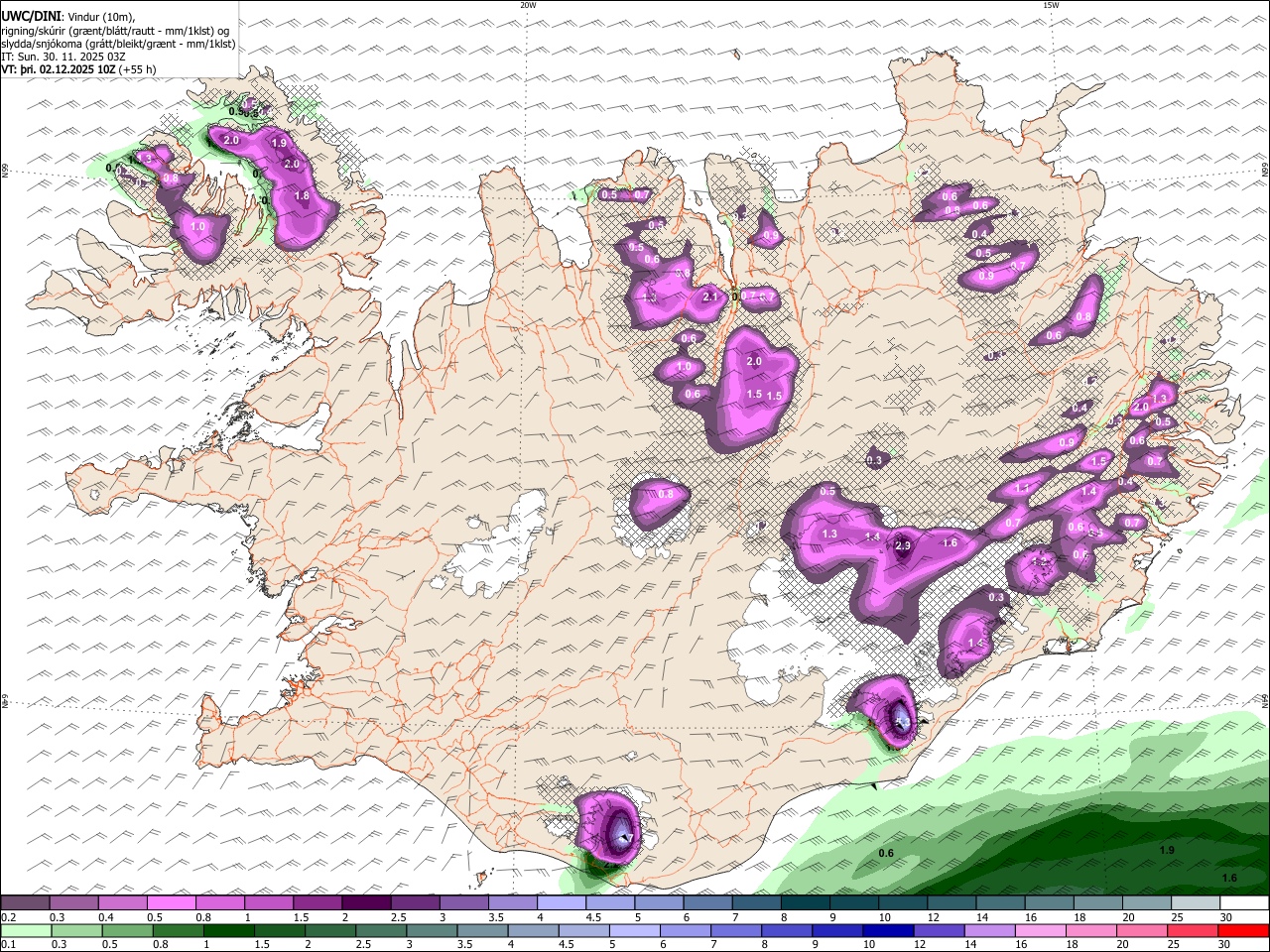Click the 'IT: Sun. 30. 11. 2025 03Z' line

[63, 57]
